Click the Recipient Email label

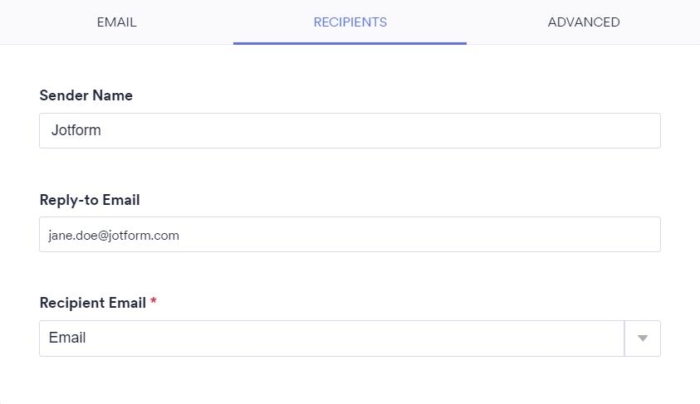pyautogui.click(x=92, y=302)
